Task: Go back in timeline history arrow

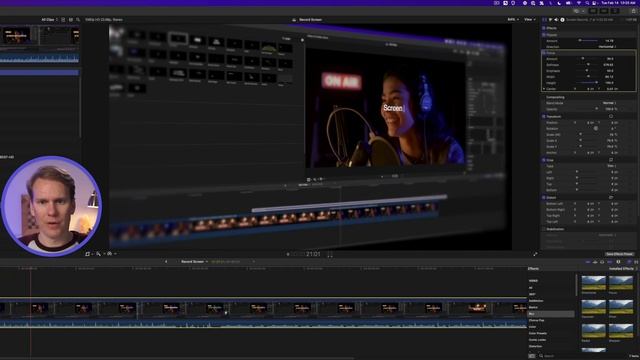Action: [166, 262]
